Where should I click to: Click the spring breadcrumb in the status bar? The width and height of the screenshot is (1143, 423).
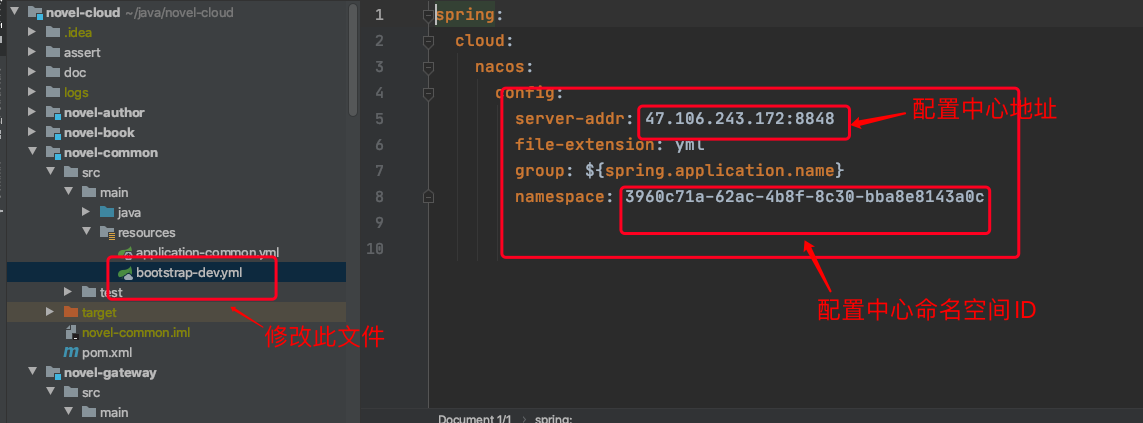pos(553,419)
